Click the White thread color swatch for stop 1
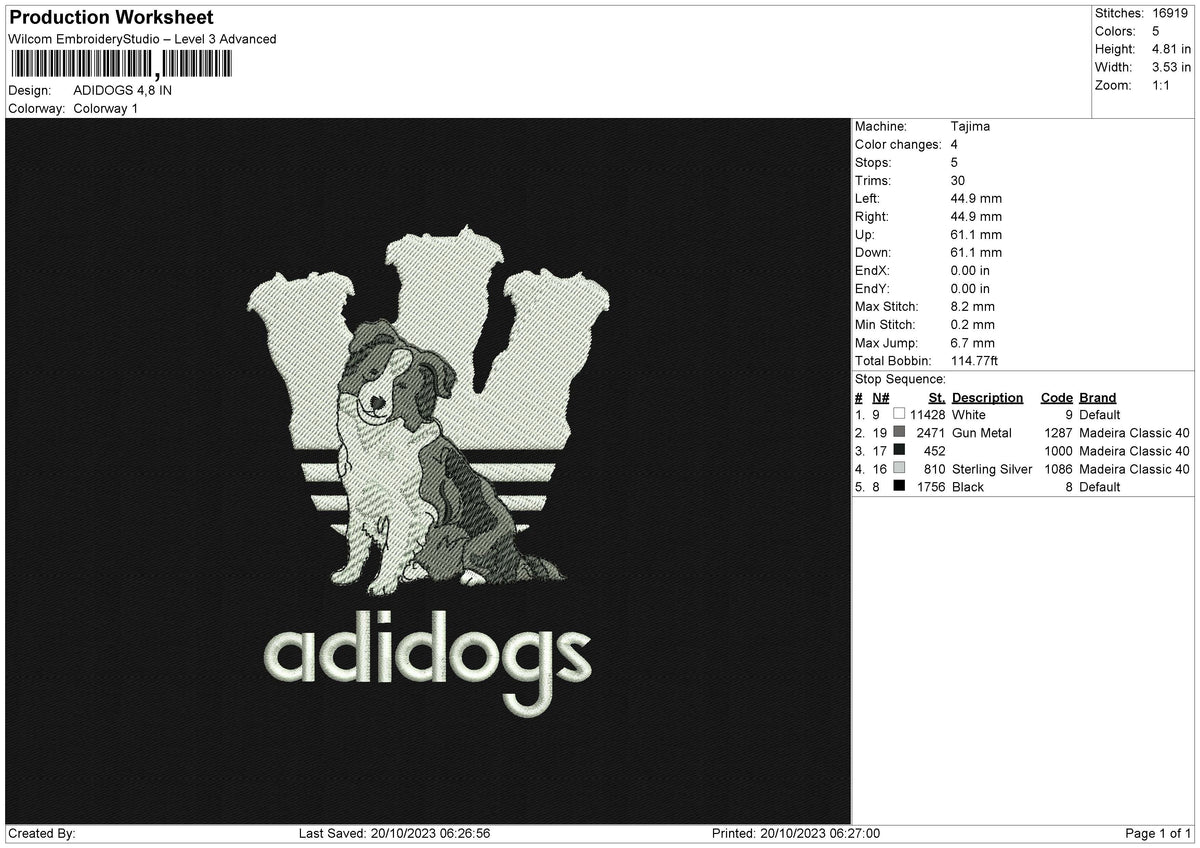The image size is (1200, 848). pyautogui.click(x=899, y=414)
